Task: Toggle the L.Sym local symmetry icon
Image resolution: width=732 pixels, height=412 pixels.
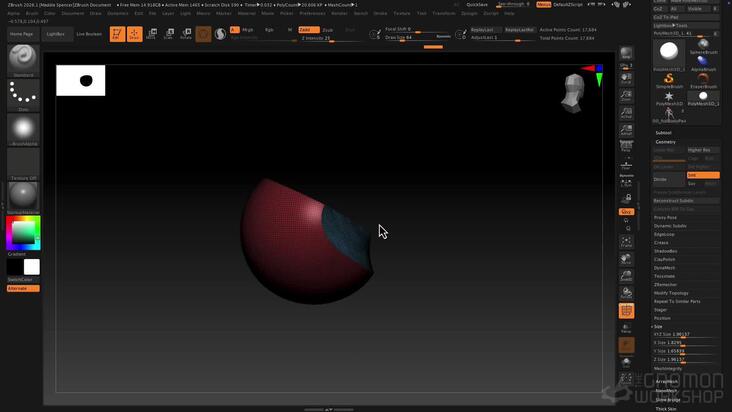Action: click(x=626, y=182)
